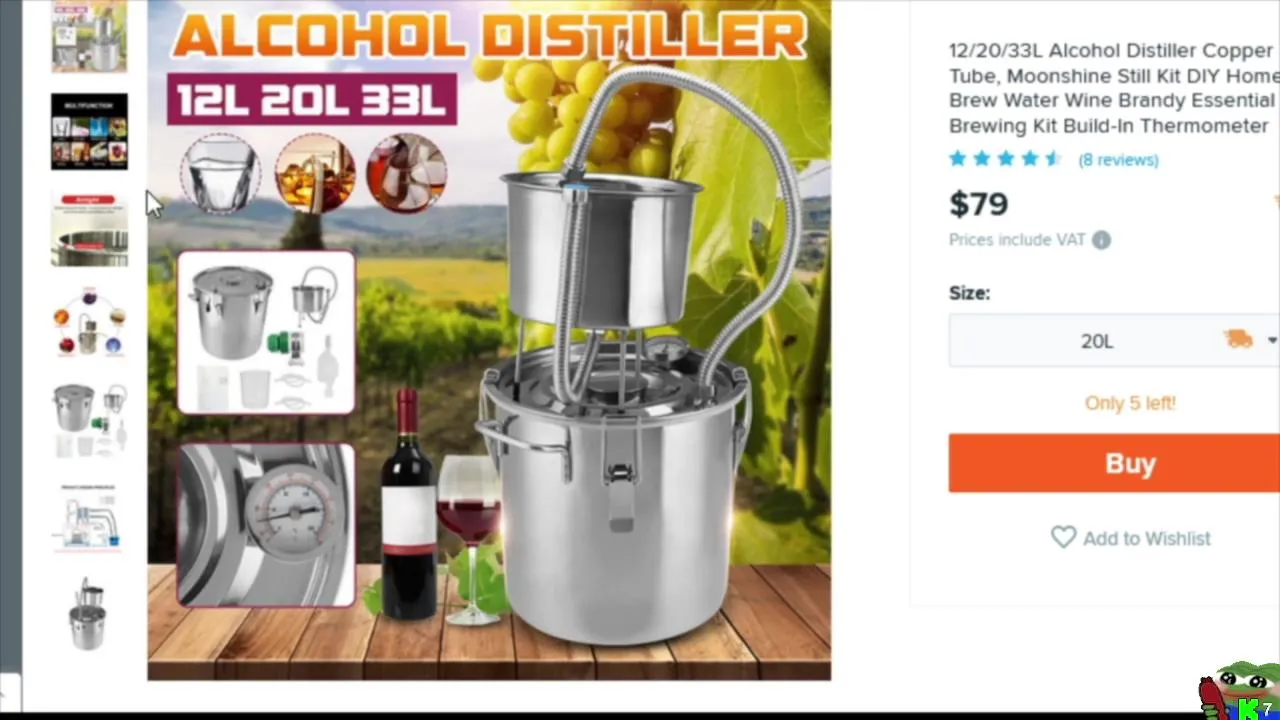Select the blue product usage thumbnail
The height and width of the screenshot is (720, 1280).
(89, 517)
